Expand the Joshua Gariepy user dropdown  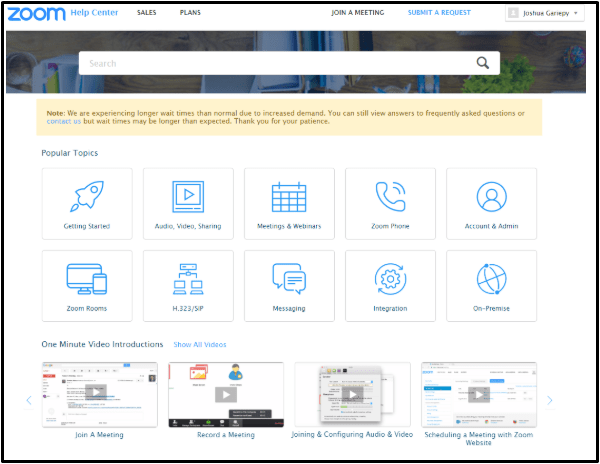545,13
